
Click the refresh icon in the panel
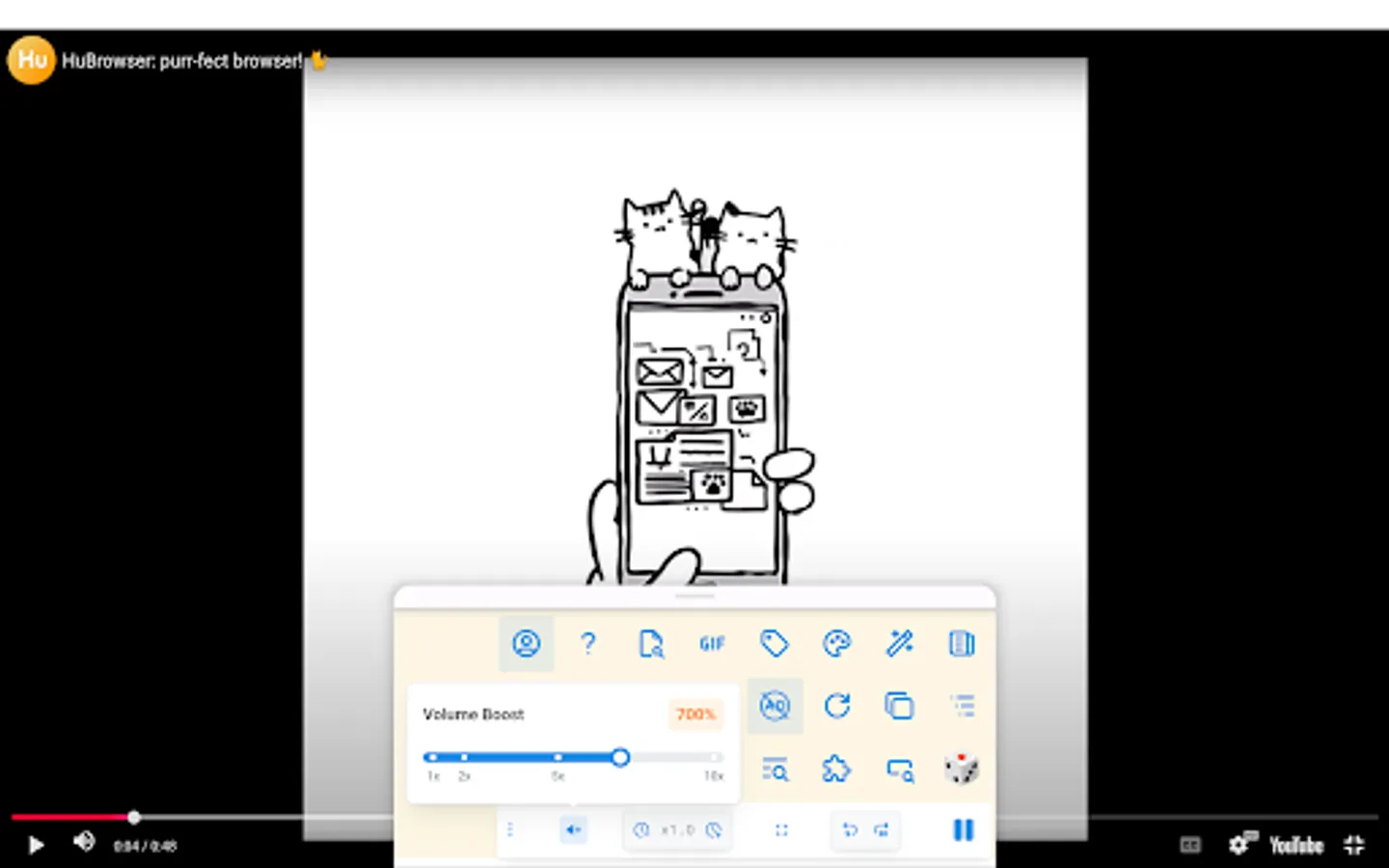(836, 705)
